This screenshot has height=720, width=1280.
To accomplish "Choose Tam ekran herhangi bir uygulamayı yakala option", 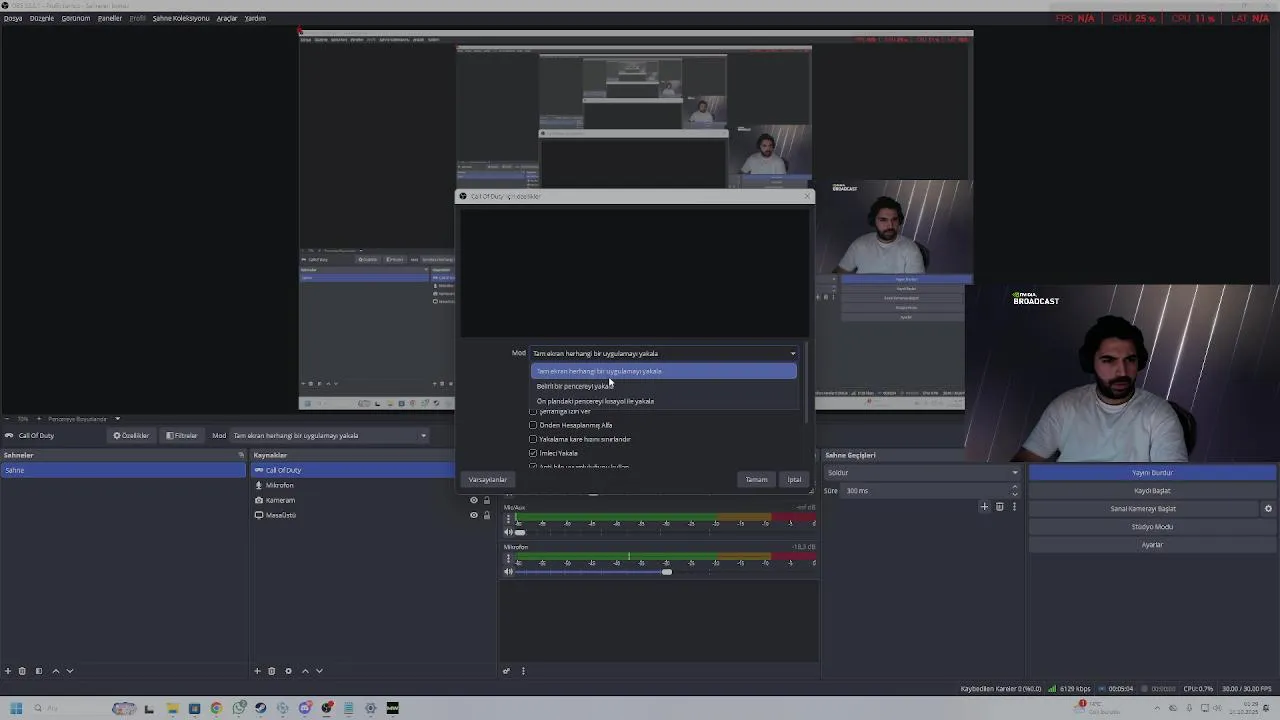I will coord(663,371).
